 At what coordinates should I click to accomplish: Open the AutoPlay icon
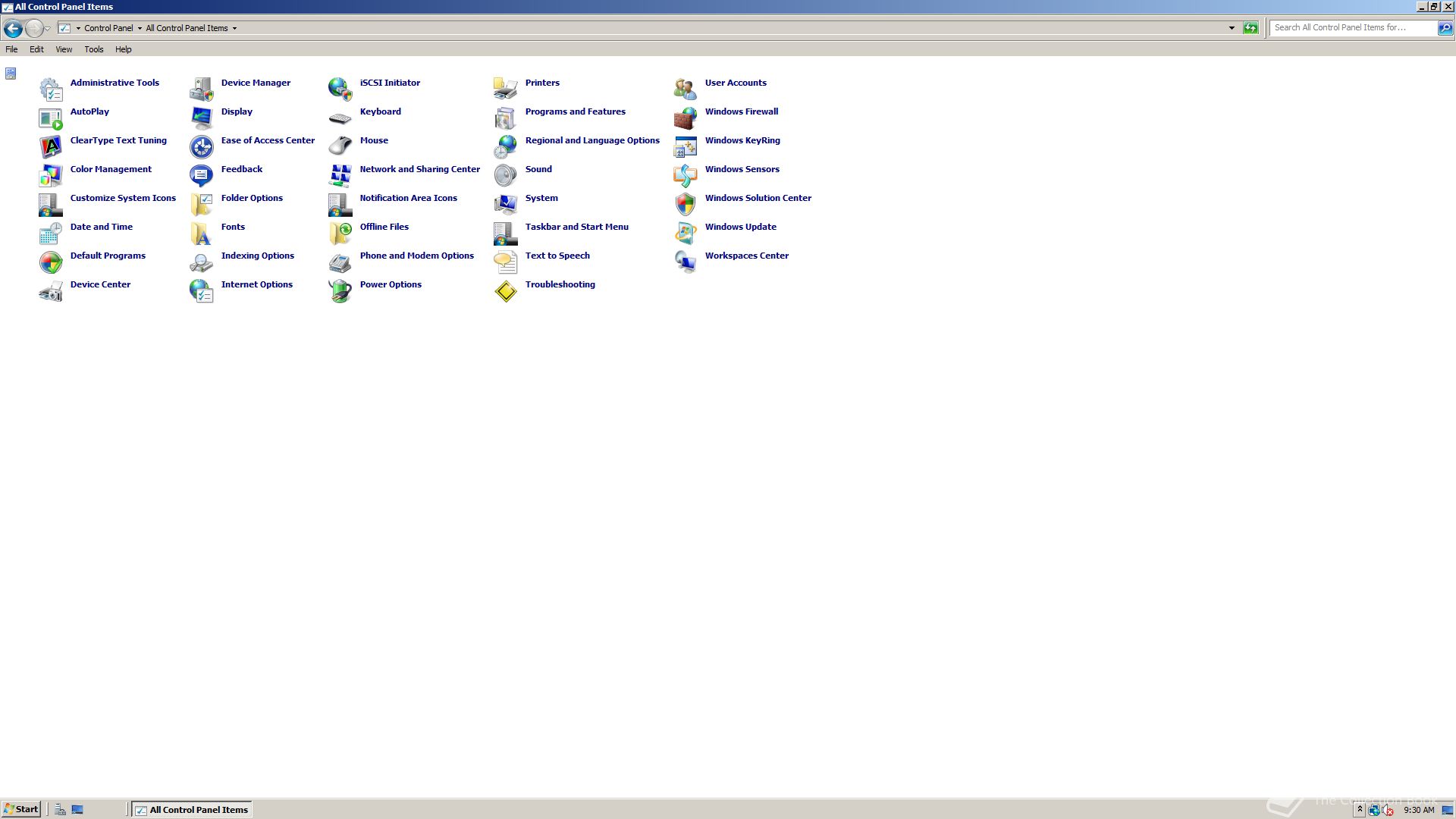click(51, 118)
